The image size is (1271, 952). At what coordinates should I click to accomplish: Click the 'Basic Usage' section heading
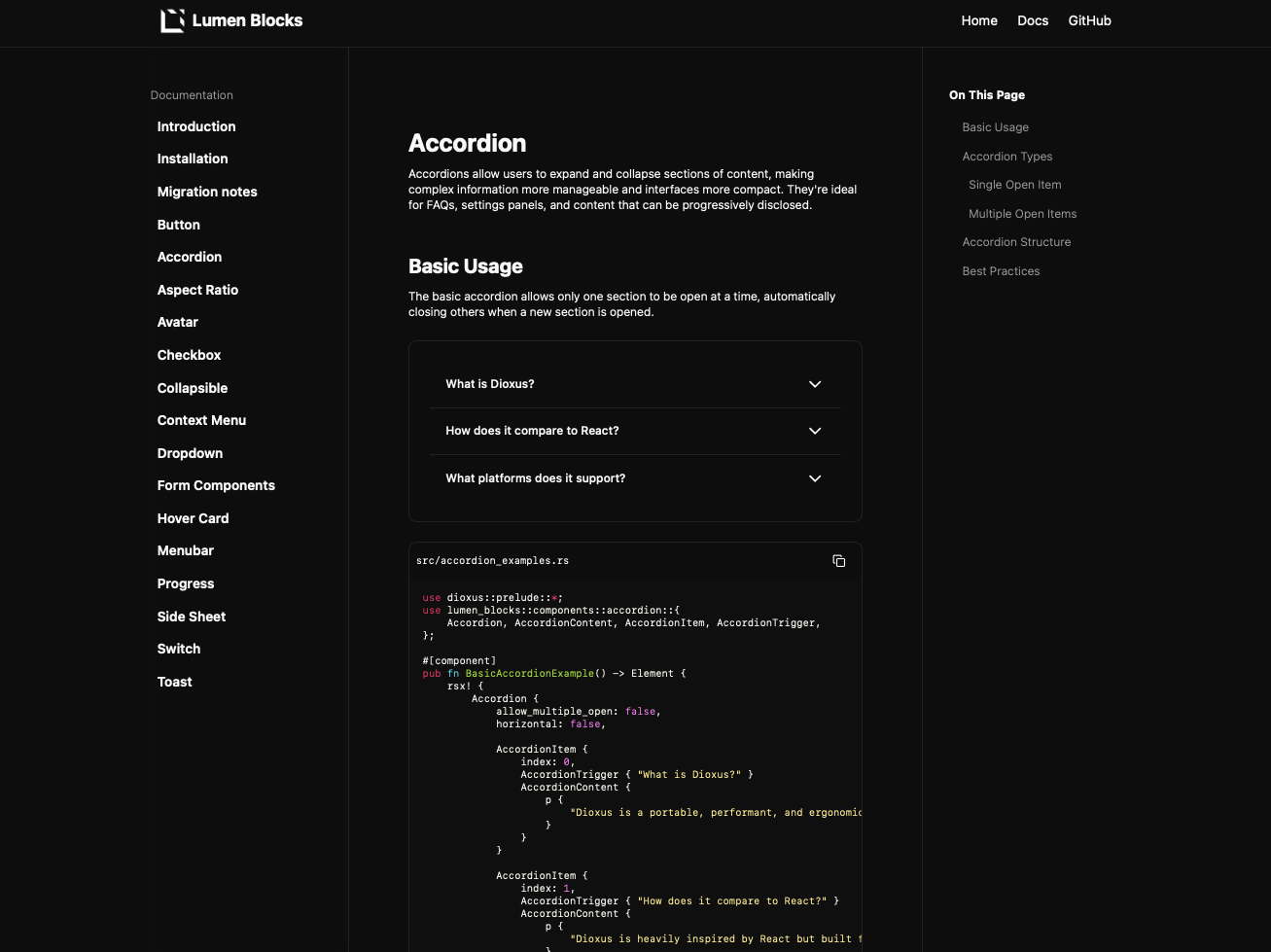point(465,266)
